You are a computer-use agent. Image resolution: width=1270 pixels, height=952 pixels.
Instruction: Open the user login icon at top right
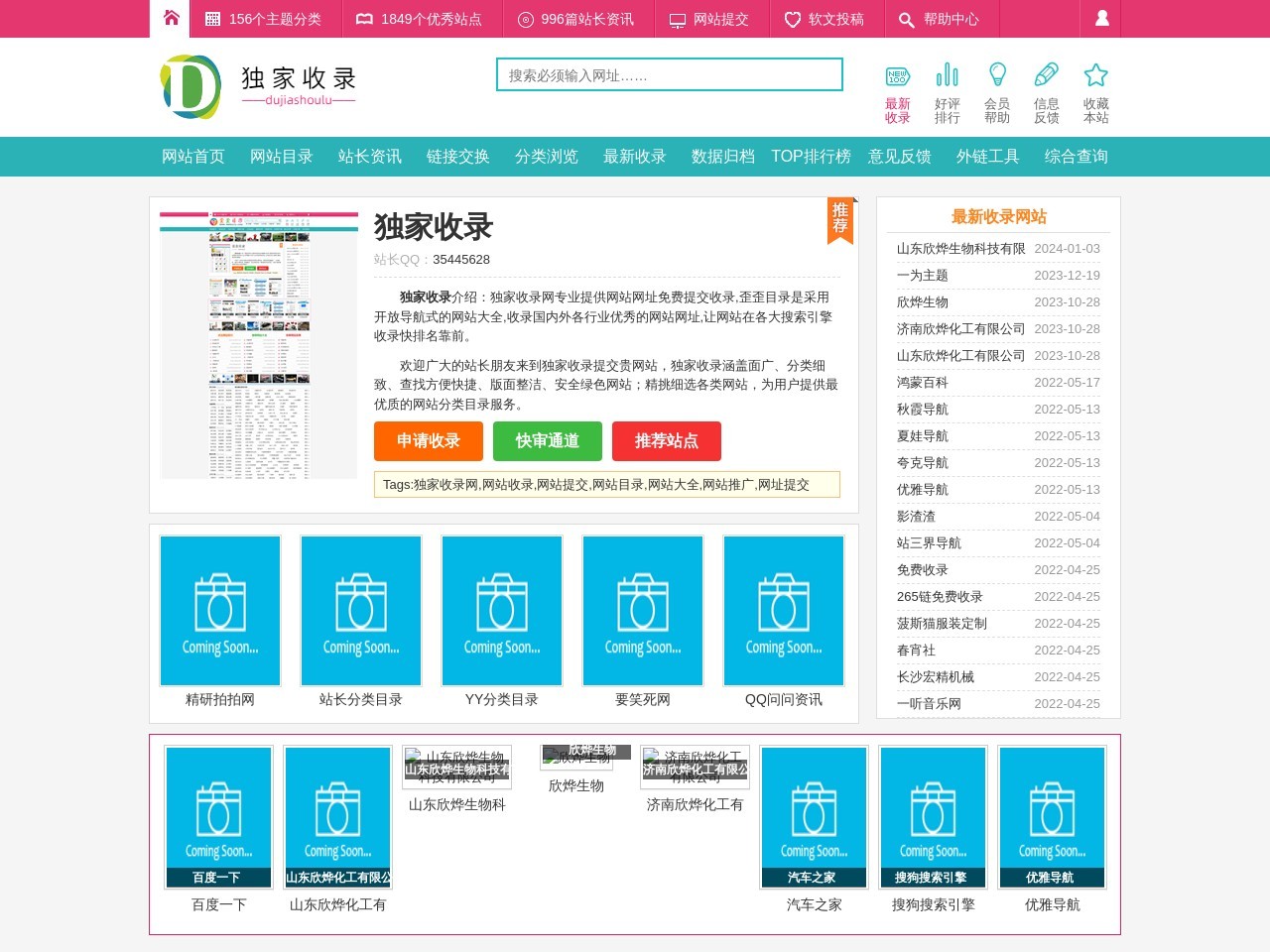1099,18
